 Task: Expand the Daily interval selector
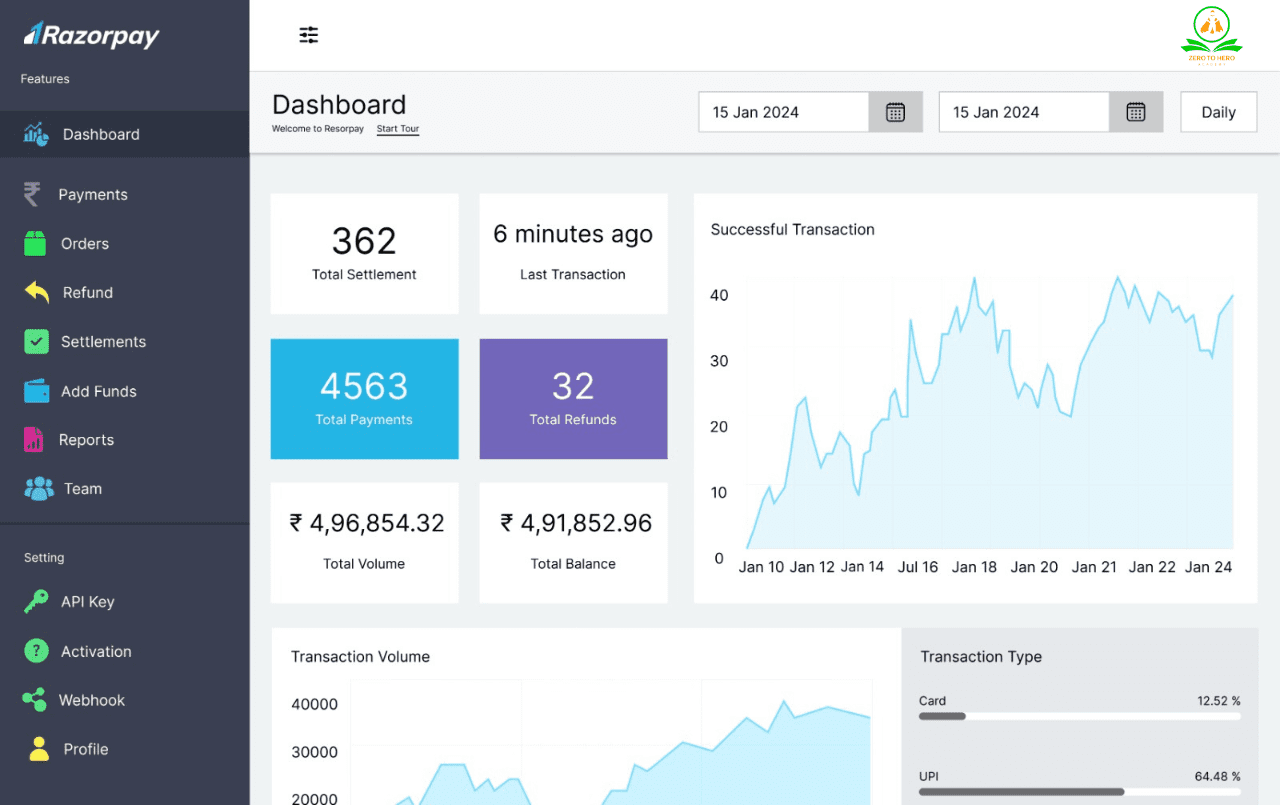pos(1218,112)
